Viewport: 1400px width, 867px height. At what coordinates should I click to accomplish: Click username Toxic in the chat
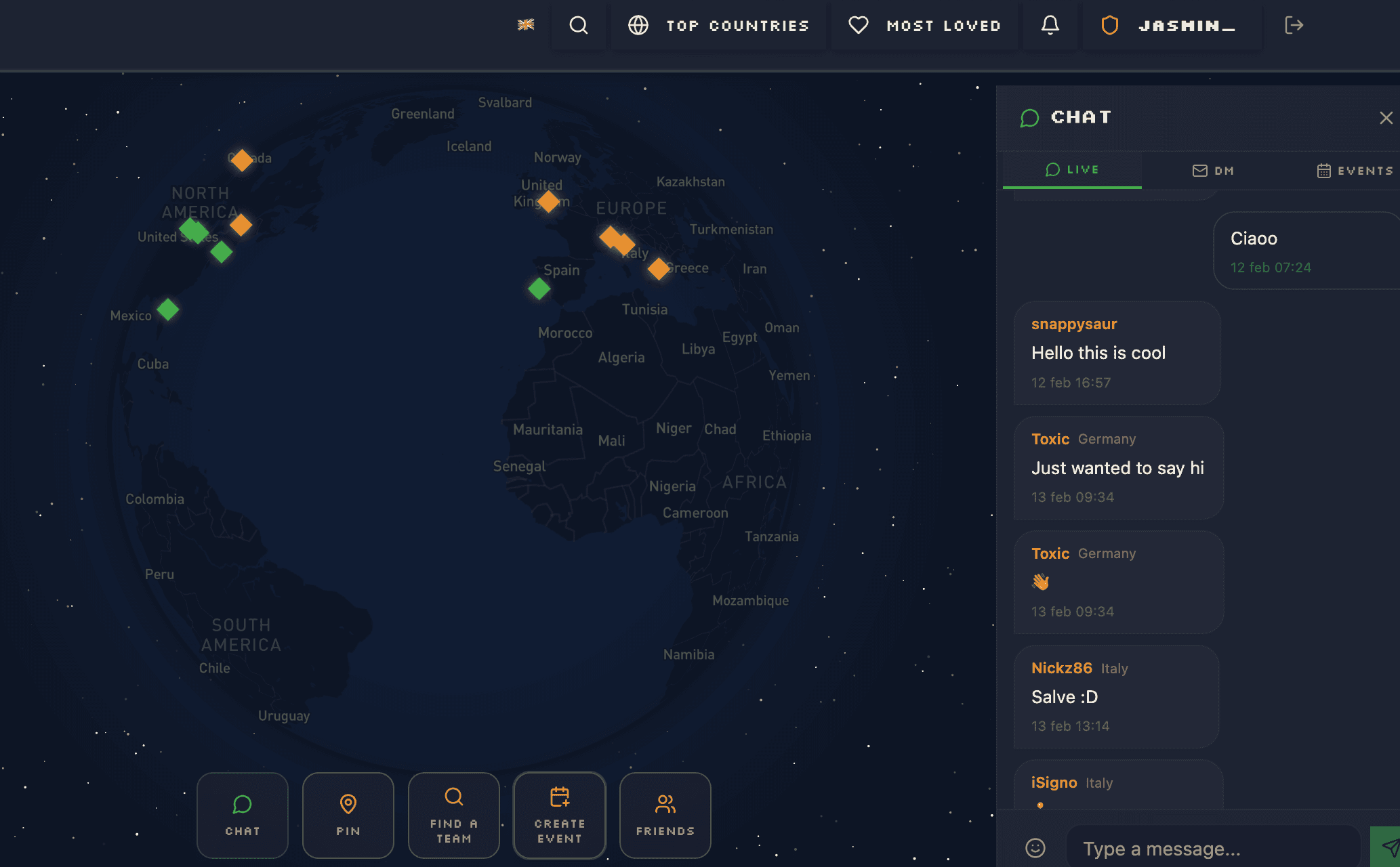coord(1050,438)
